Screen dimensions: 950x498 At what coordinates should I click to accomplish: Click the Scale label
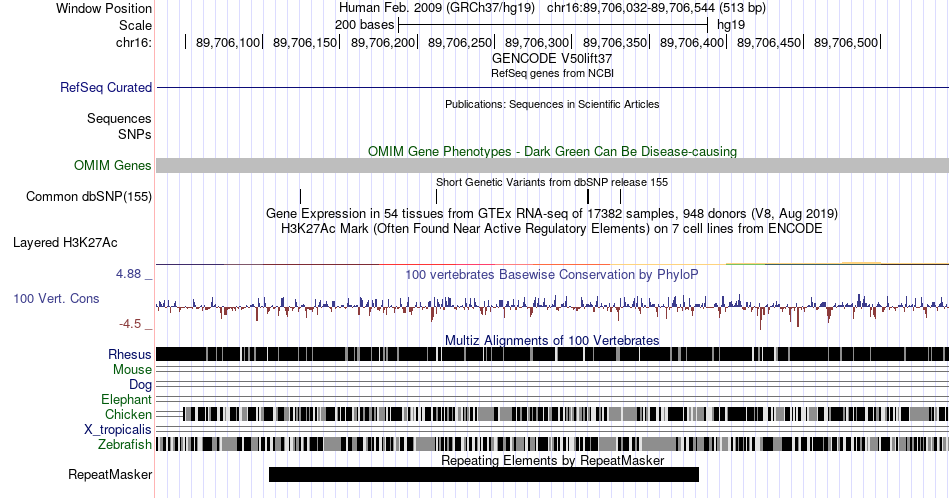coord(135,25)
